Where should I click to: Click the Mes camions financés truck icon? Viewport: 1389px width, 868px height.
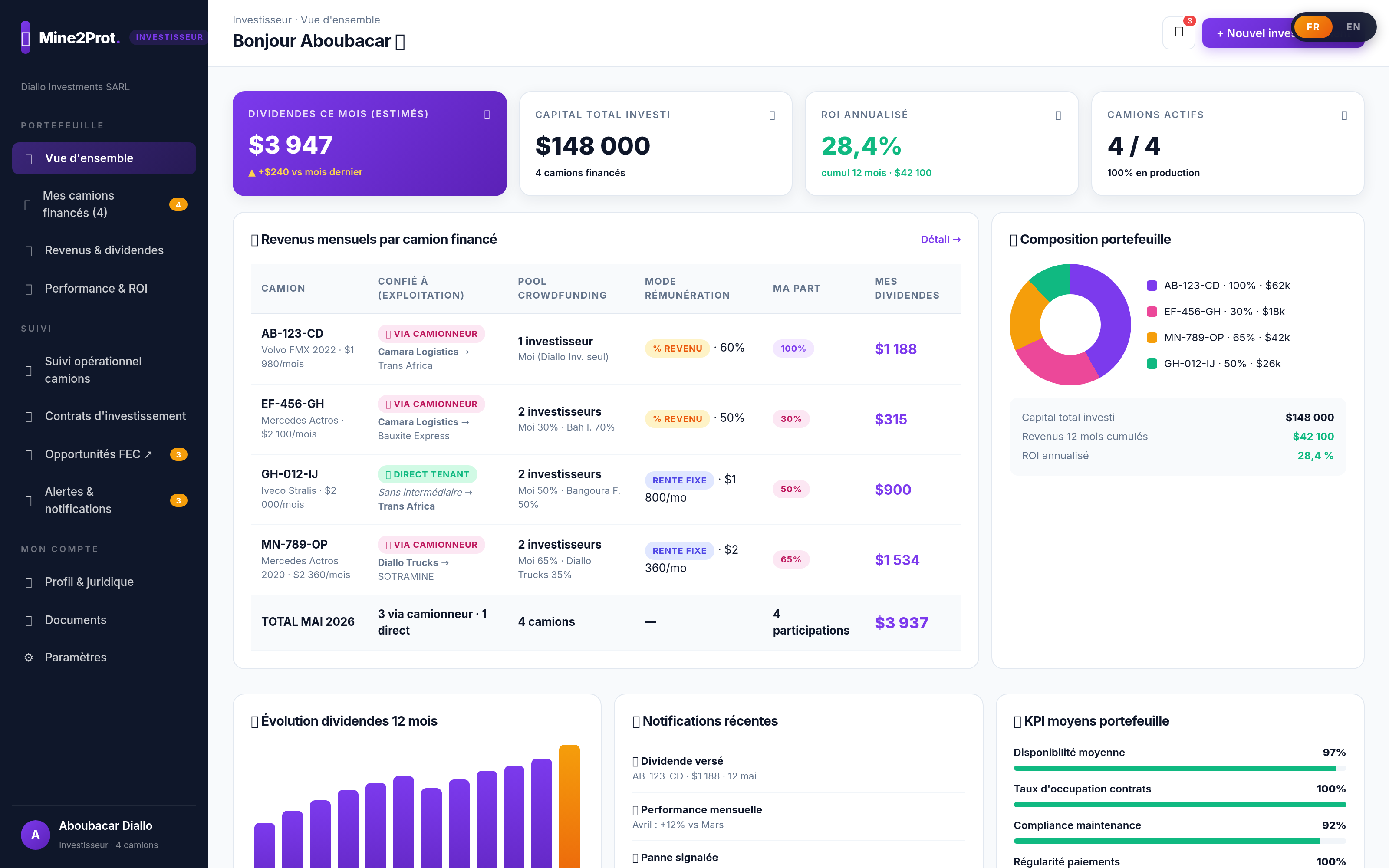pyautogui.click(x=27, y=204)
